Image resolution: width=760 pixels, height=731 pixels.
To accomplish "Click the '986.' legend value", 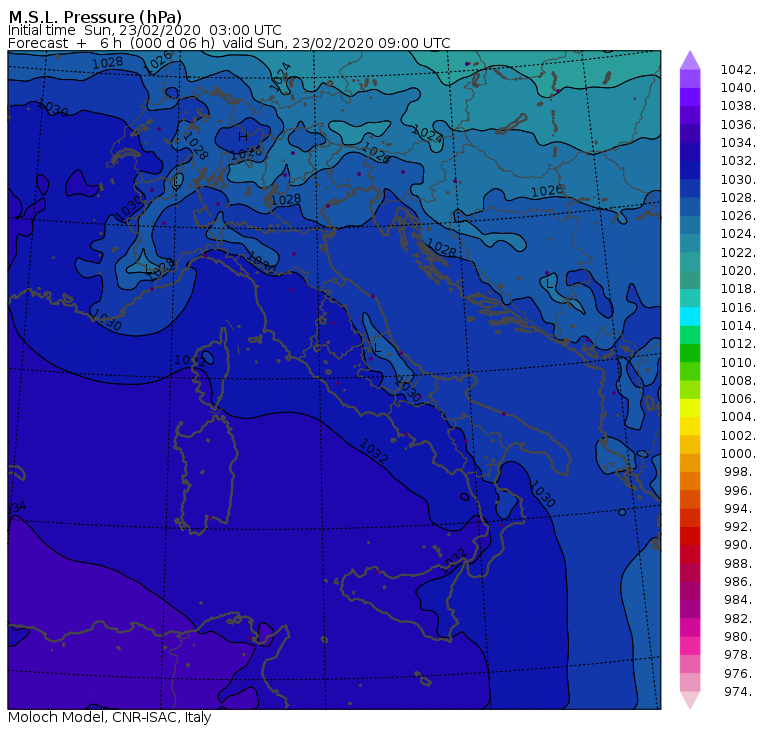I will [x=740, y=582].
